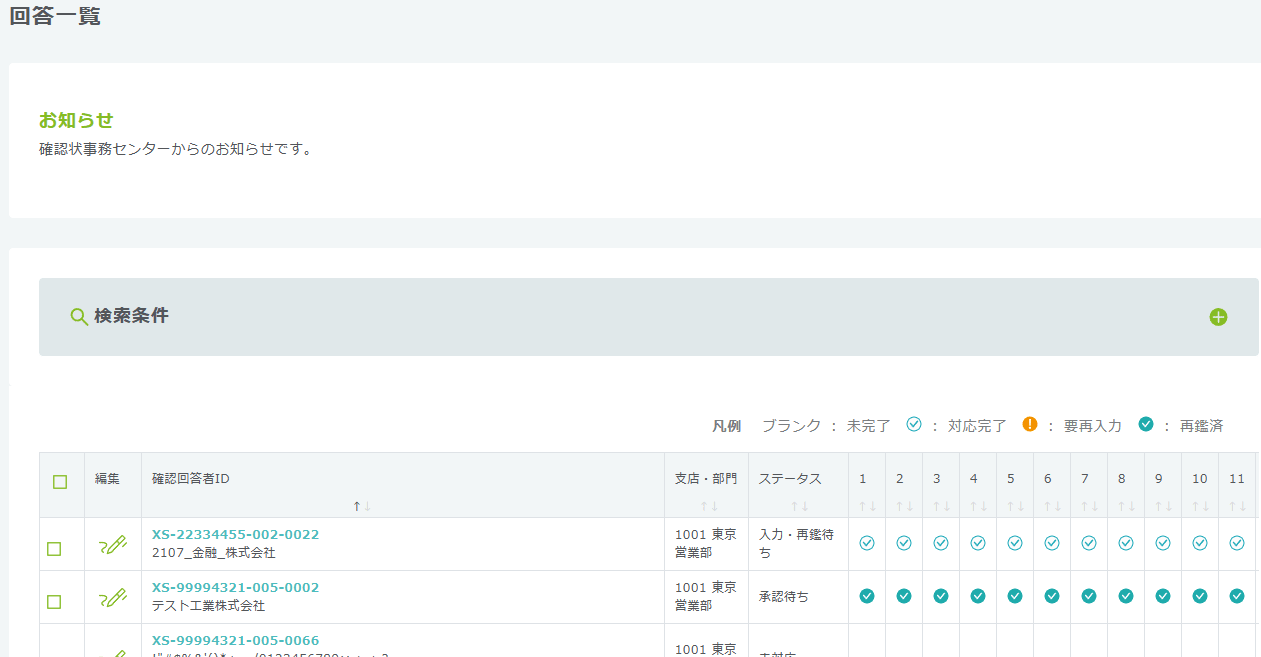Viewport: 1261px width, 657px height.
Task: Open link XS-99994321-005-0002
Action: 235,588
